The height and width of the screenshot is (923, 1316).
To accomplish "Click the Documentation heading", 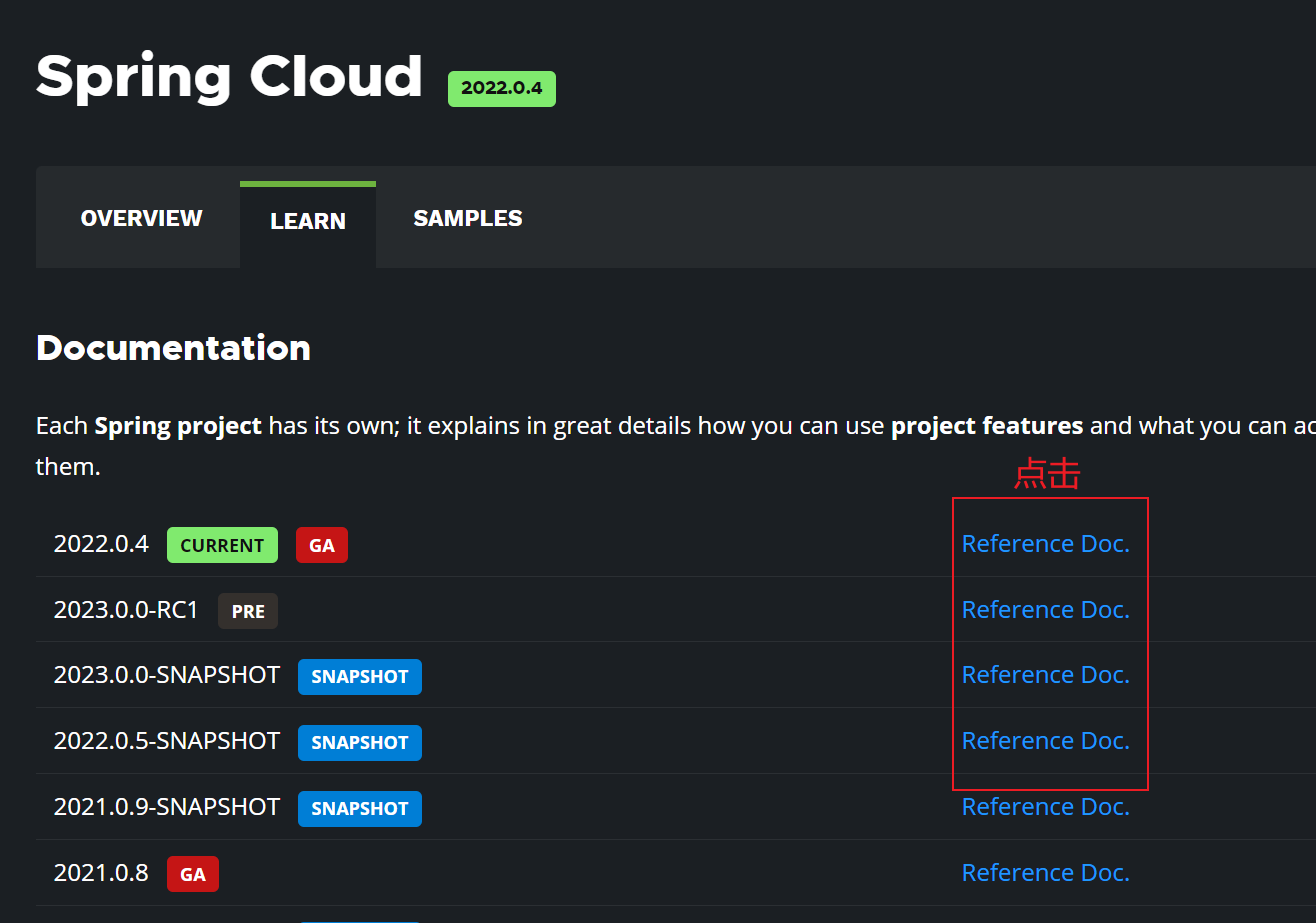I will 173,348.
